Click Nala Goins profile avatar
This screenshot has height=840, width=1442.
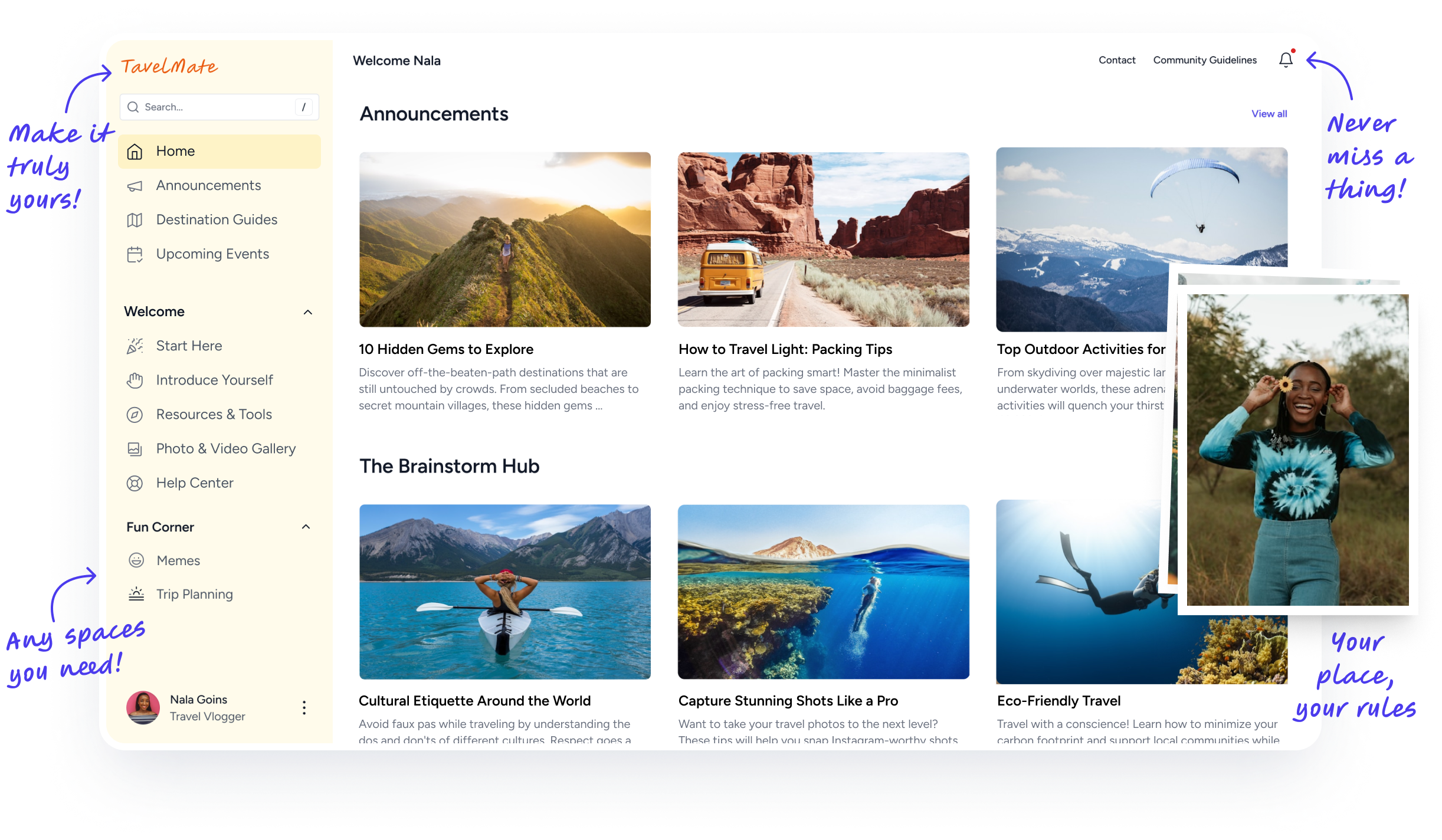pos(143,707)
